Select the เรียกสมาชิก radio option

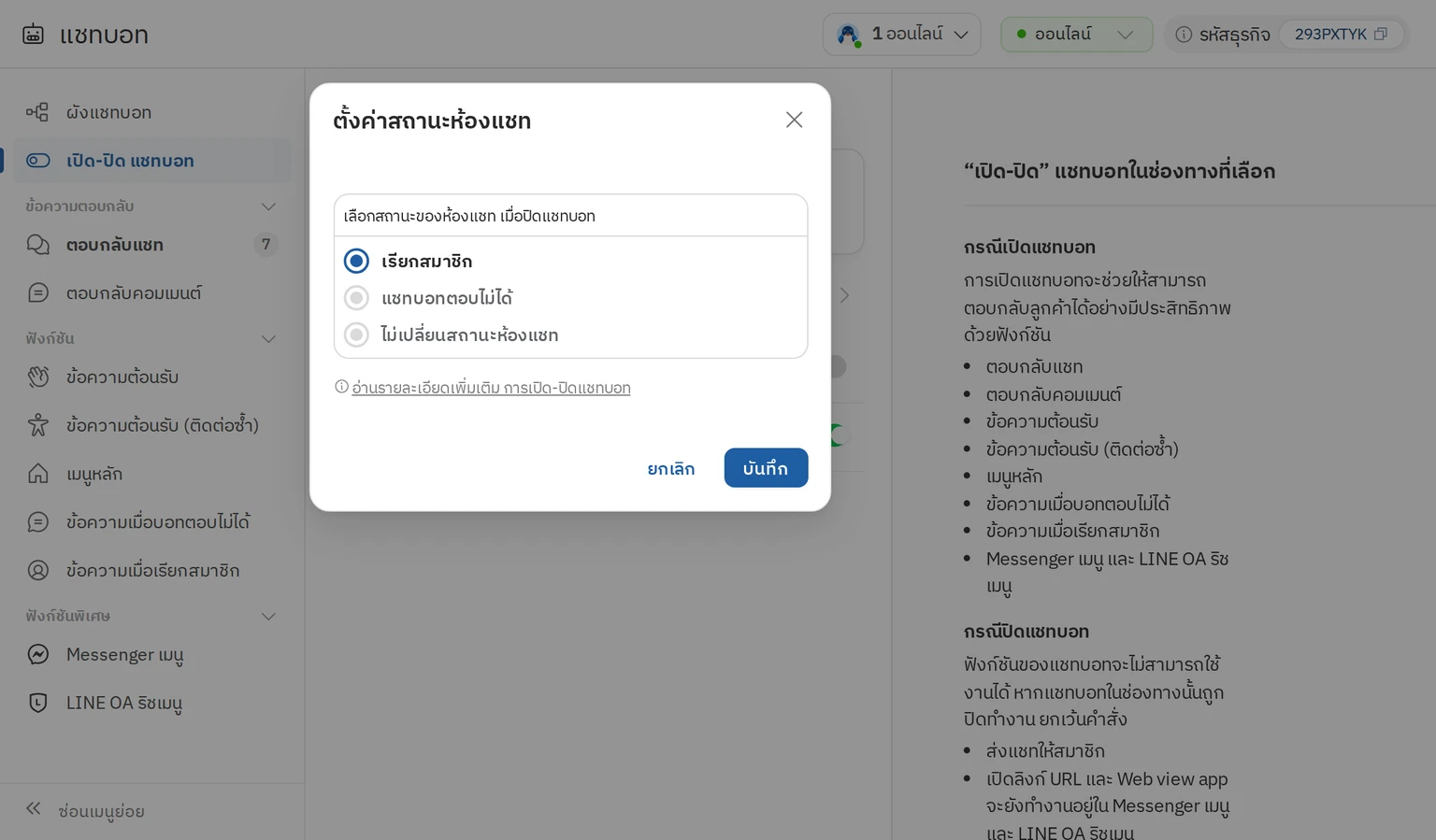click(x=356, y=261)
